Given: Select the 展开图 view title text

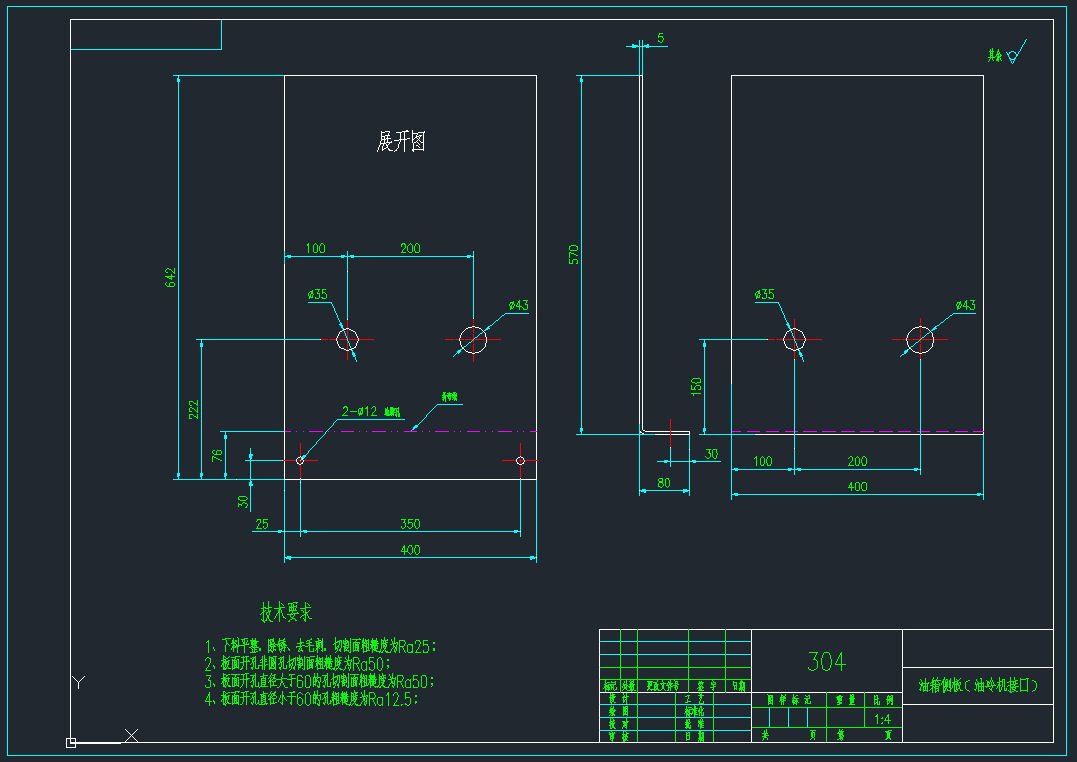Looking at the screenshot, I should pyautogui.click(x=401, y=142).
